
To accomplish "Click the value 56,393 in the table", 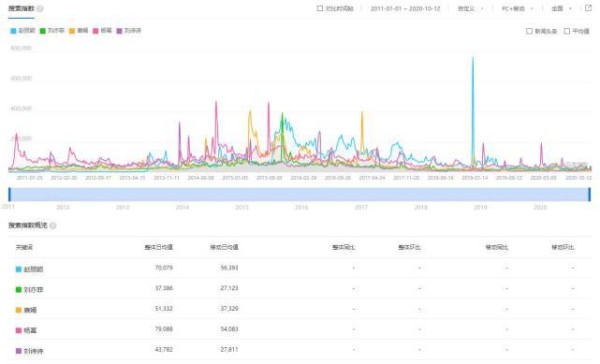I will click(229, 268).
